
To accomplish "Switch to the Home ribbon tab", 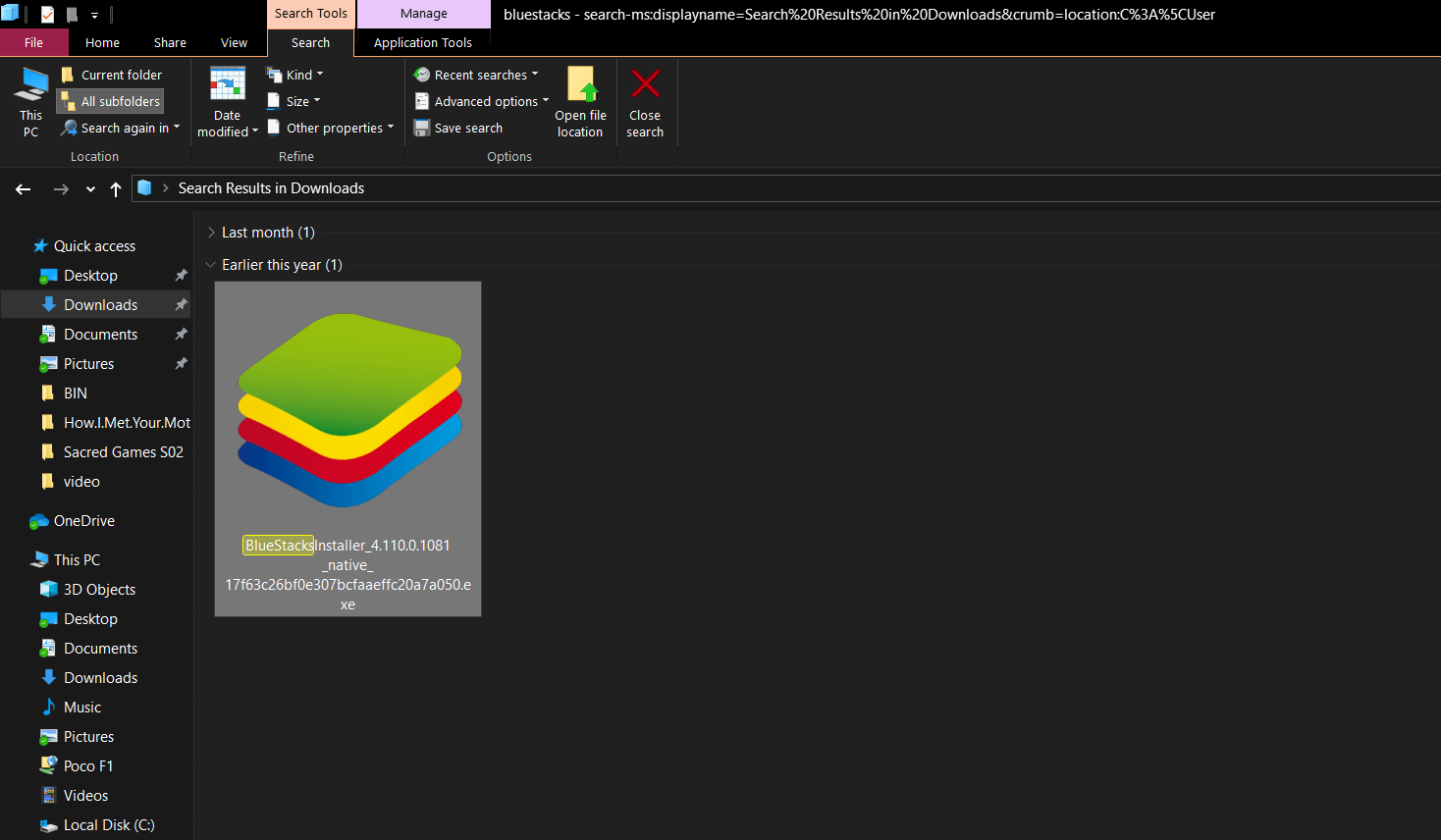I will pyautogui.click(x=102, y=42).
